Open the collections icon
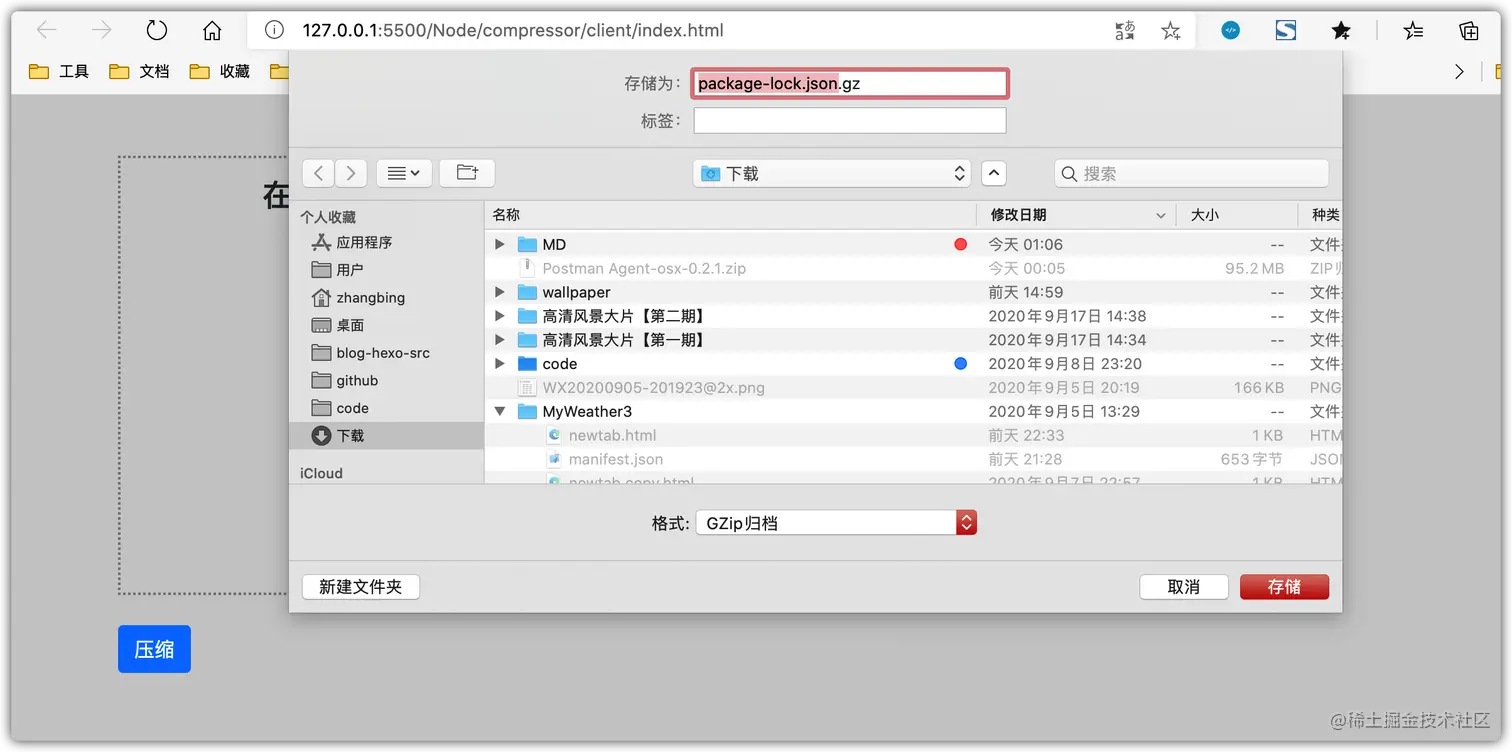 [x=1469, y=31]
